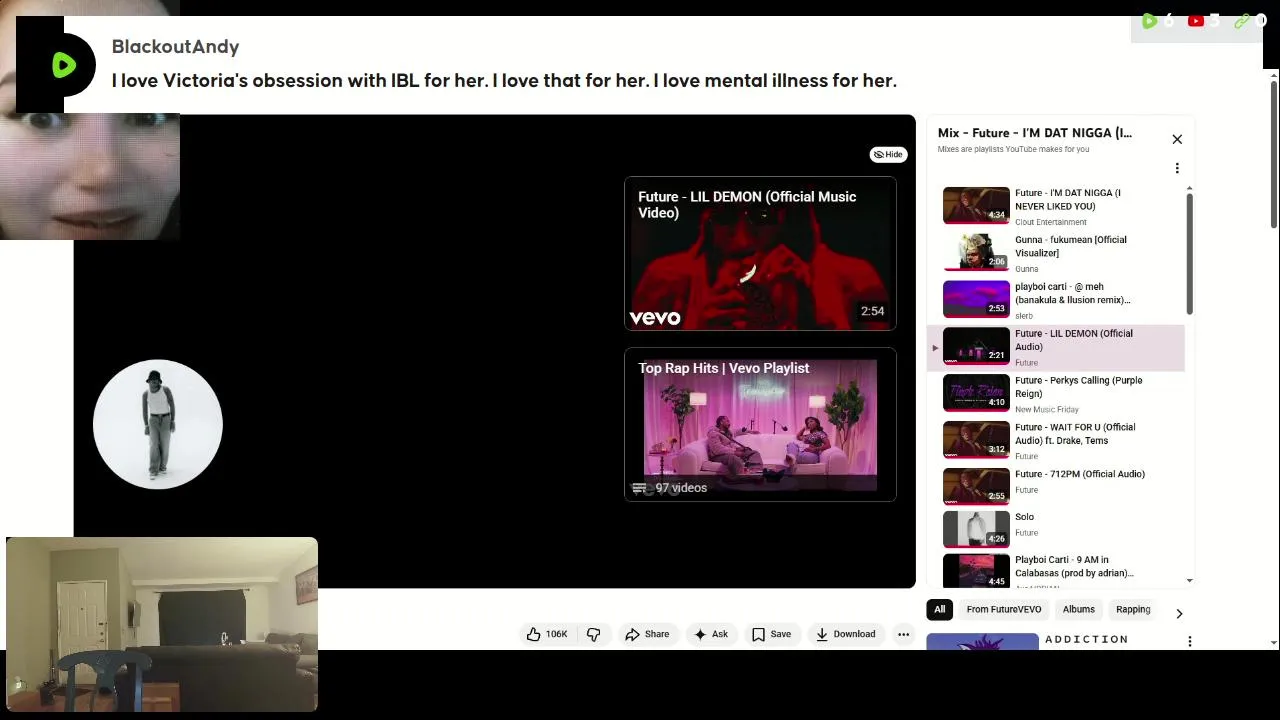Click the circular channel avatar in the video

[x=158, y=424]
